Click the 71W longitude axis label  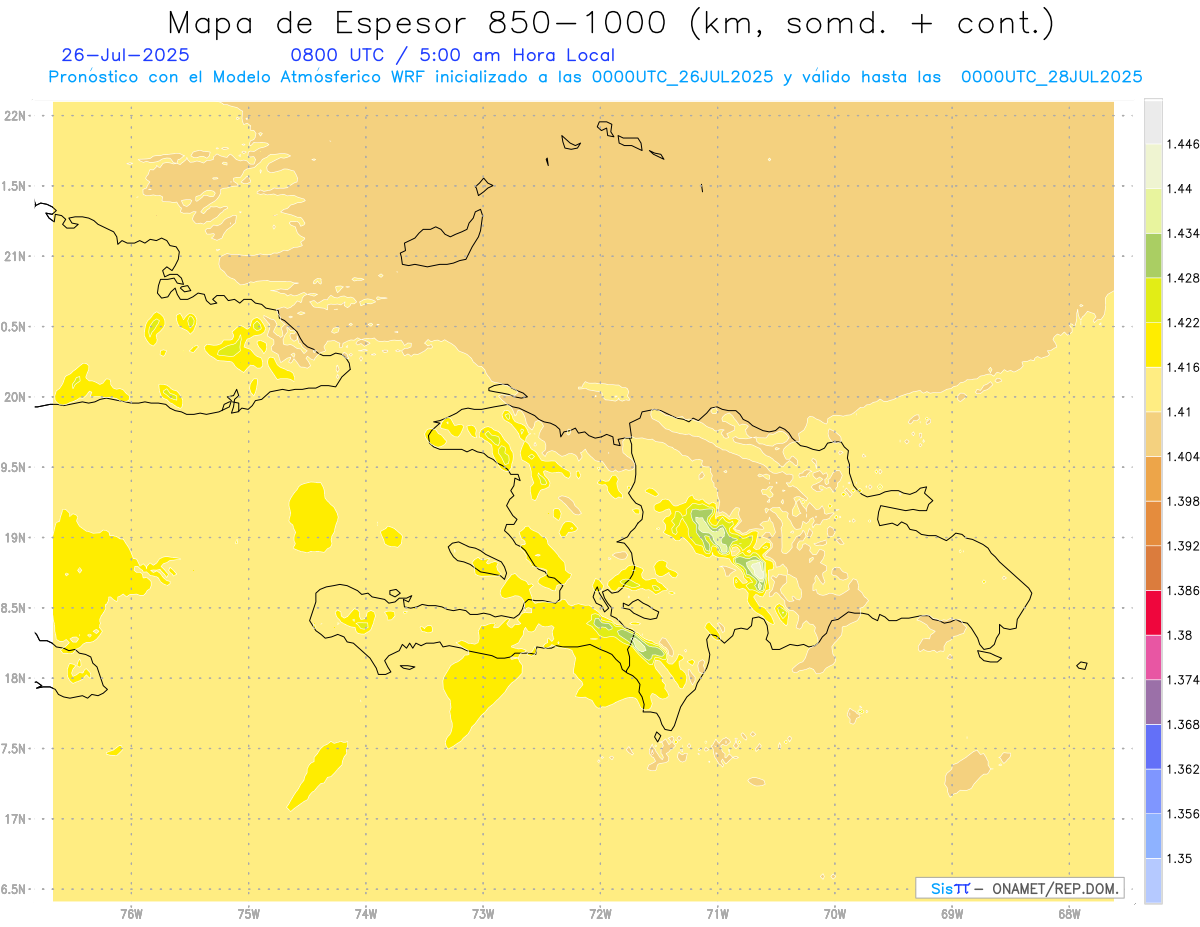(x=718, y=914)
